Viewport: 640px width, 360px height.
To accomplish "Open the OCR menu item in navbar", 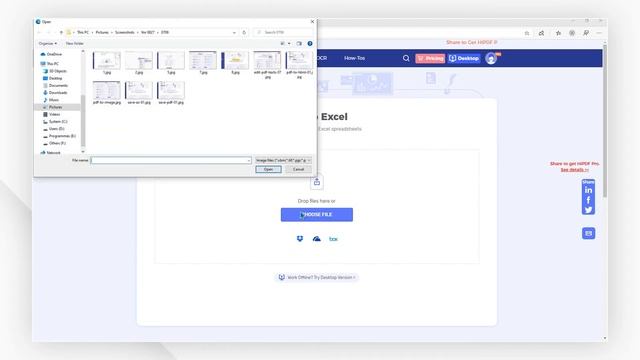I will click(x=322, y=58).
